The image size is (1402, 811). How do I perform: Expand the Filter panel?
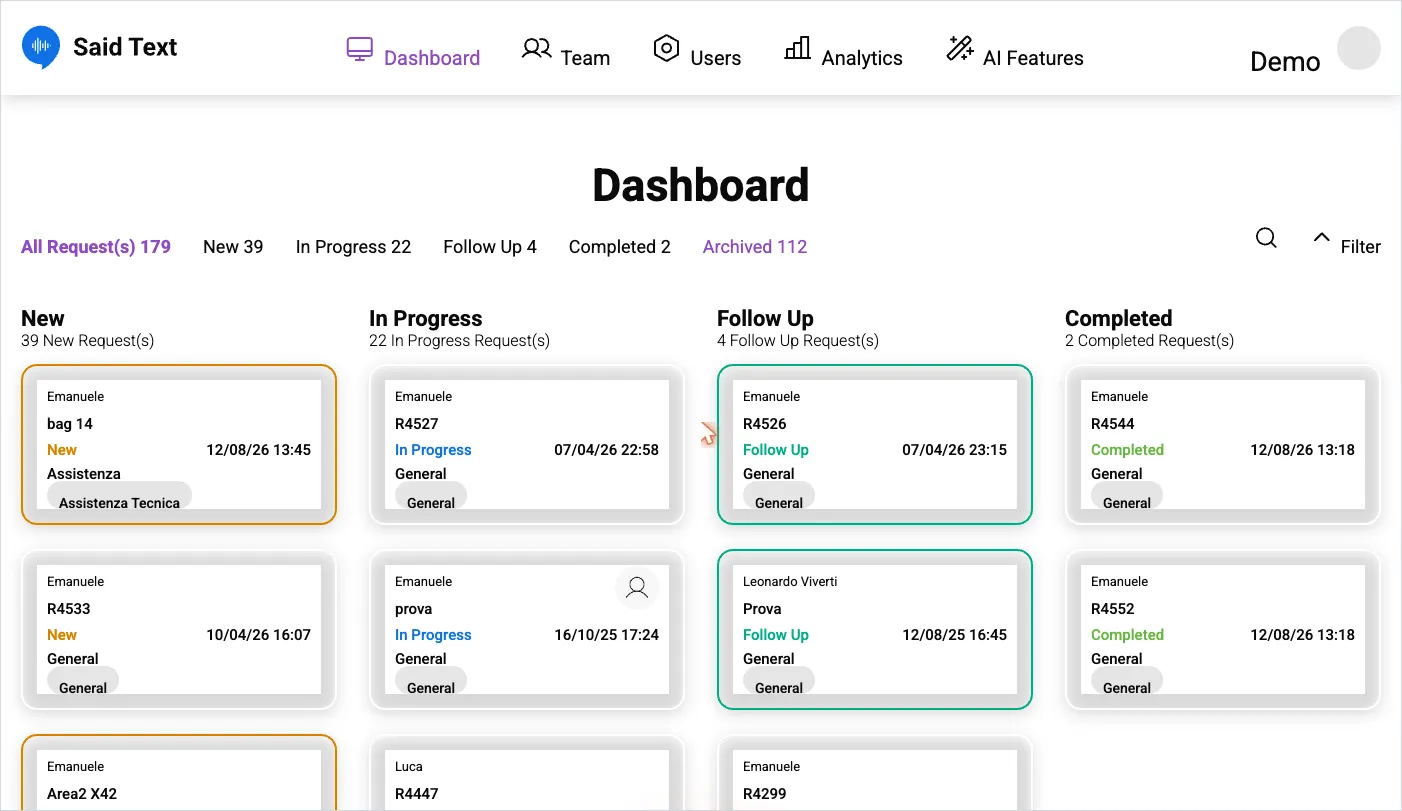(x=1346, y=242)
